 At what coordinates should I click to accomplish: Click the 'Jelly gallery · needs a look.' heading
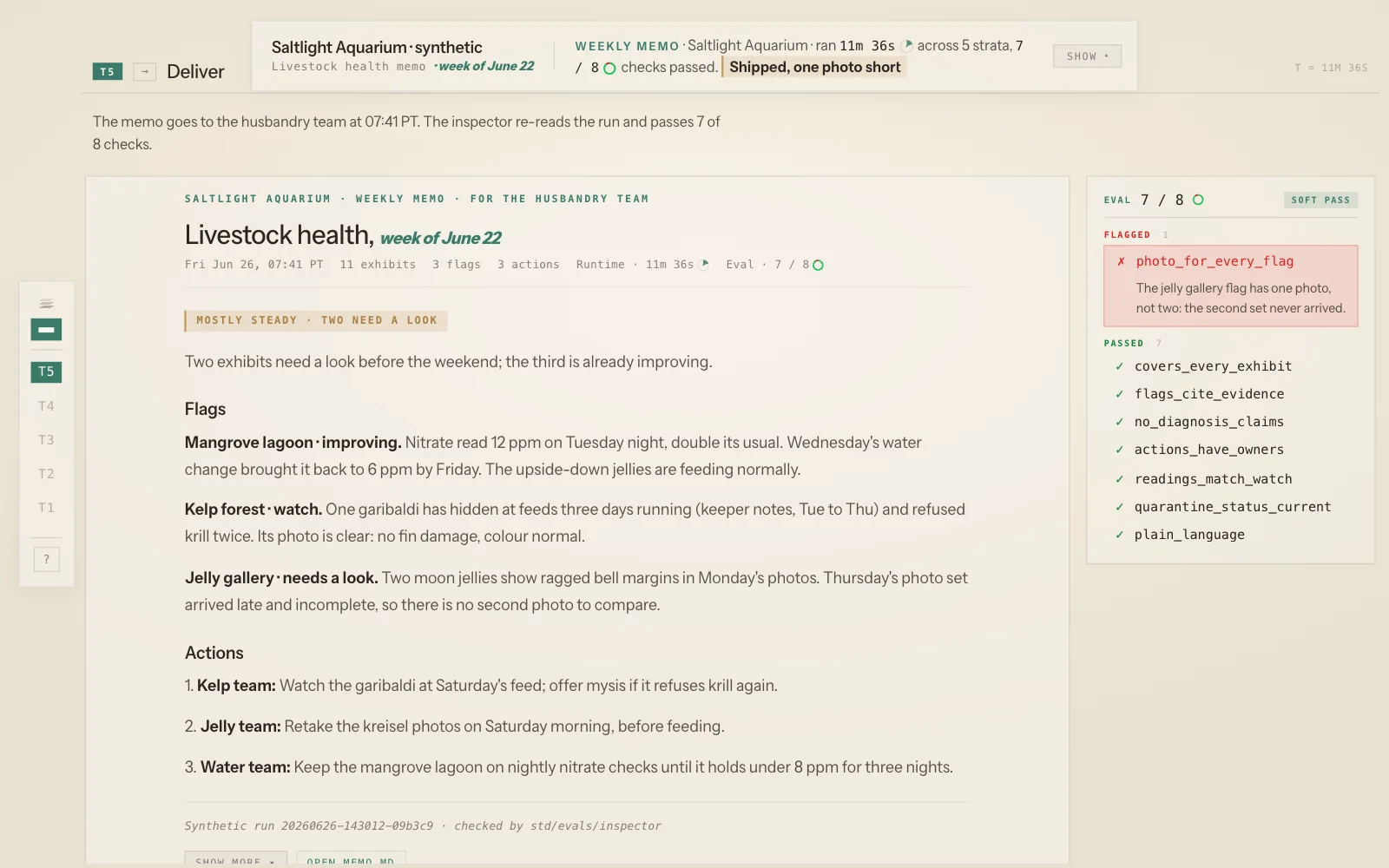coord(281,578)
